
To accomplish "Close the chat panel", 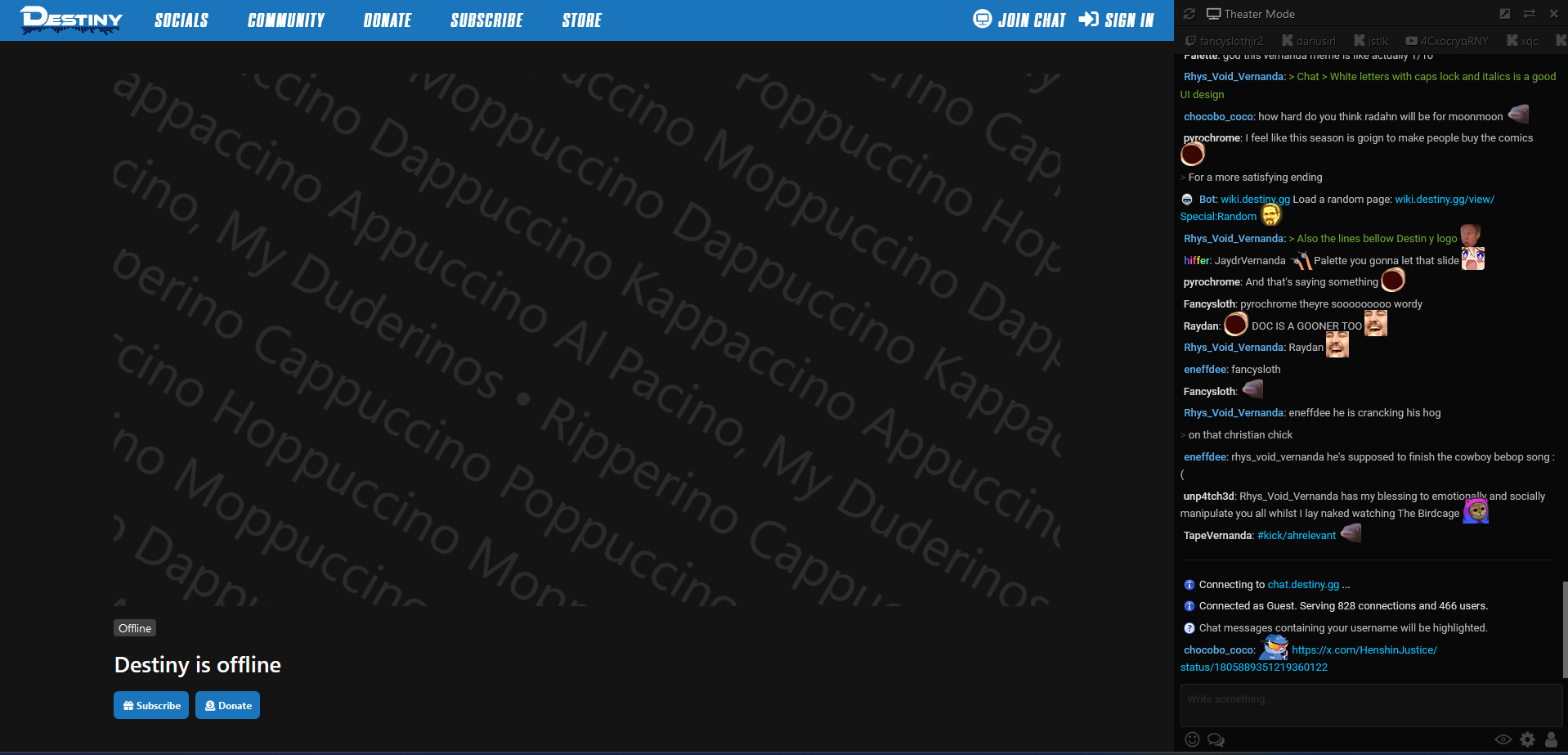I will (x=1554, y=14).
